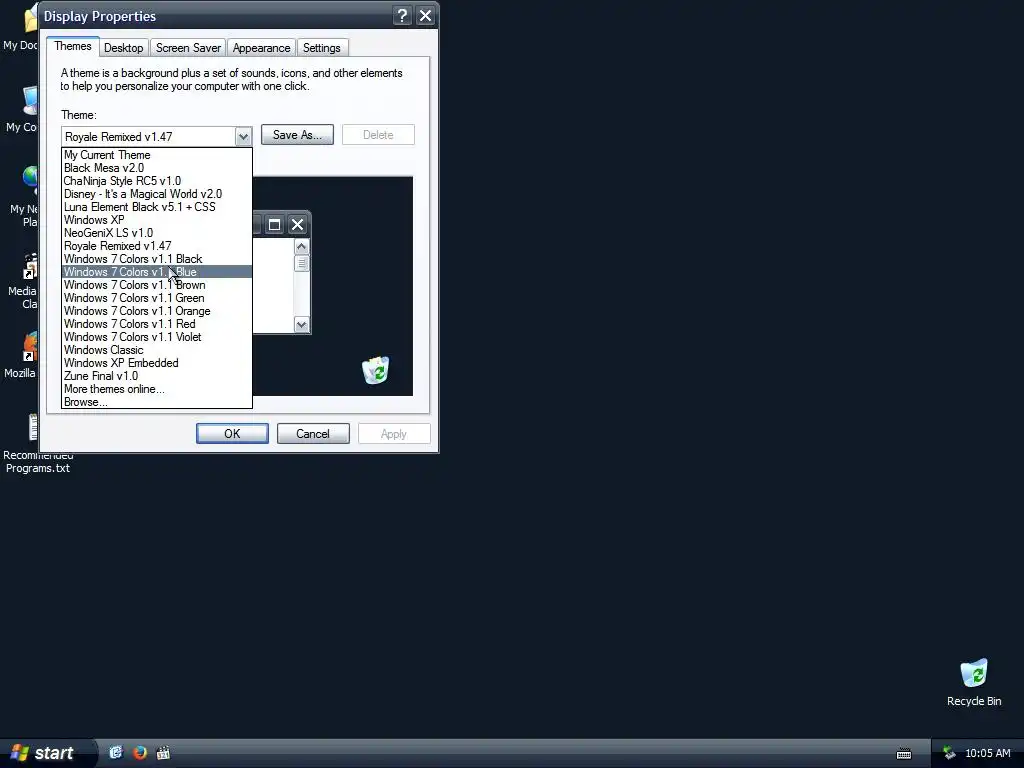
Task: Select the My Computer desktop icon
Action: pyautogui.click(x=22, y=110)
